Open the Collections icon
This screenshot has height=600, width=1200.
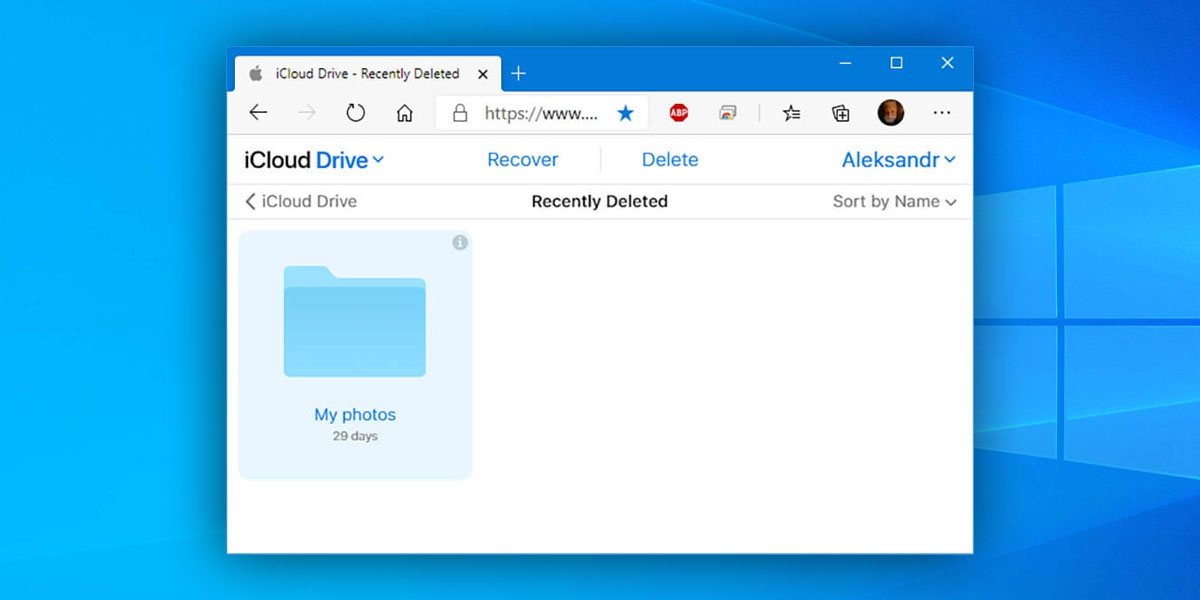coord(841,113)
